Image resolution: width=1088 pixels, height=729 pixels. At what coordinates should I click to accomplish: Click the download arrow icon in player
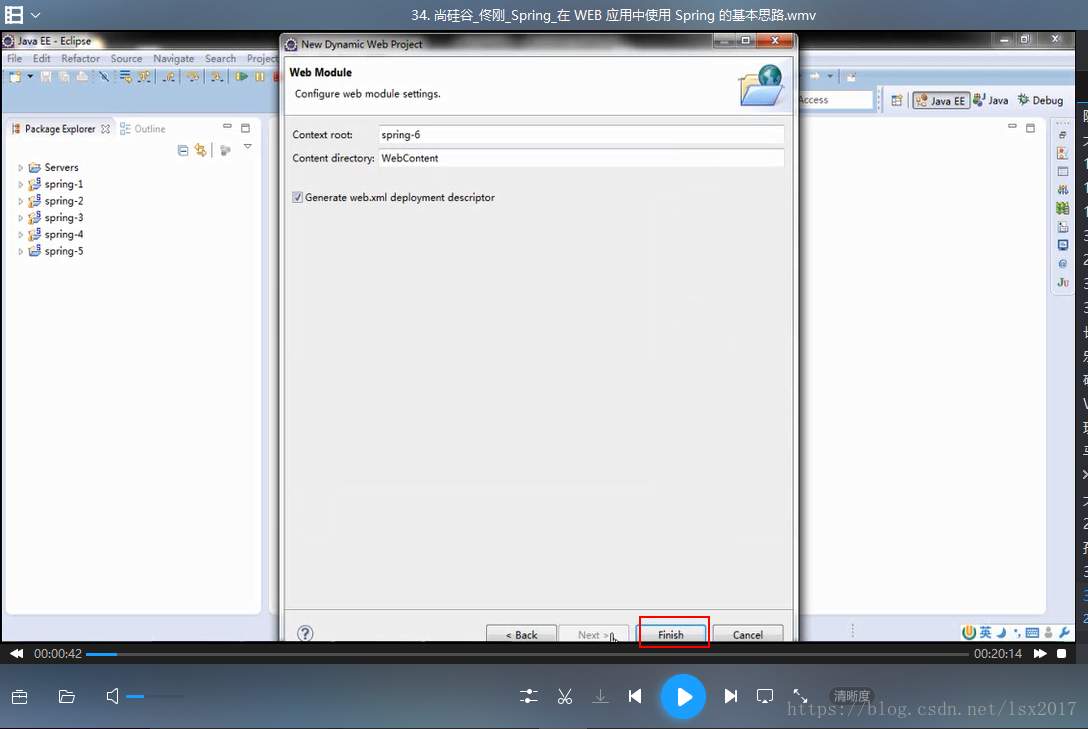(x=600, y=696)
